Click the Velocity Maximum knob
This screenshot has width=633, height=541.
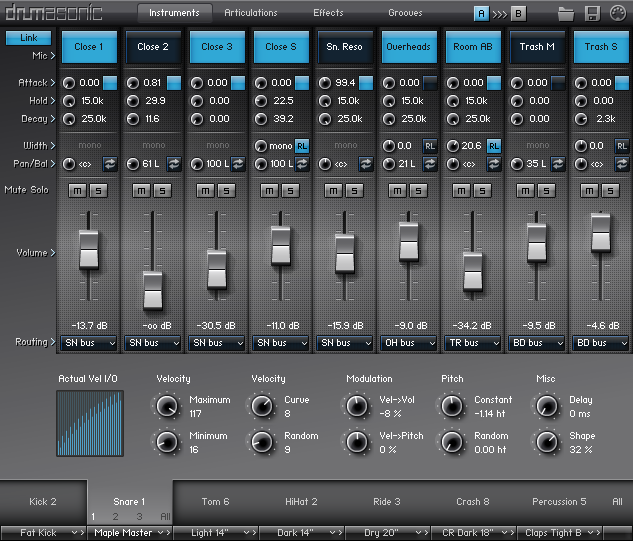(166, 406)
